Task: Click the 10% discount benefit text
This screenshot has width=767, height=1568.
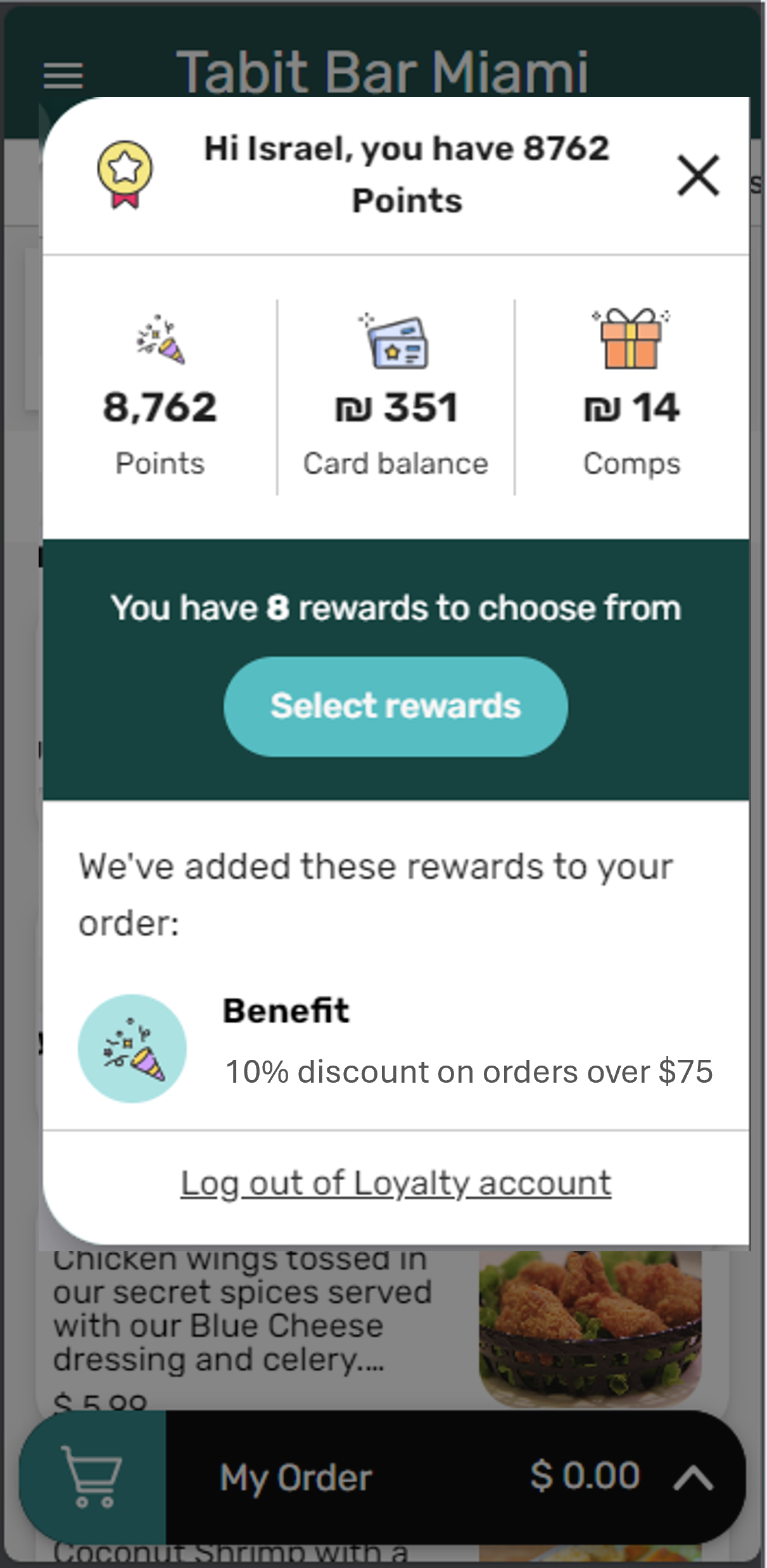Action: 469,1072
